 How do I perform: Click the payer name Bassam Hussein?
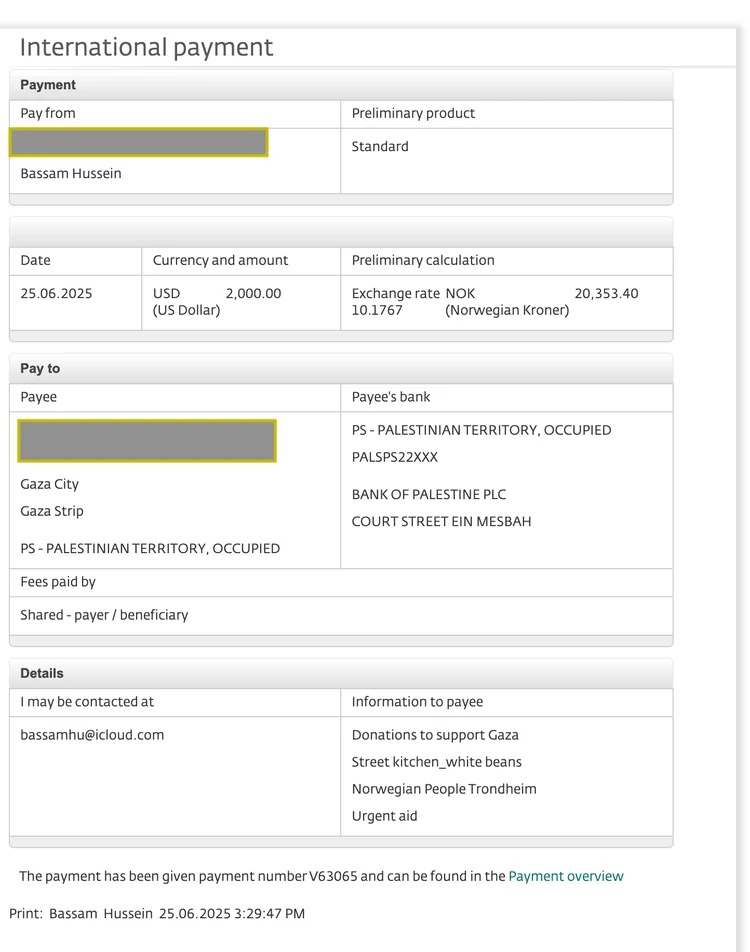[71, 173]
